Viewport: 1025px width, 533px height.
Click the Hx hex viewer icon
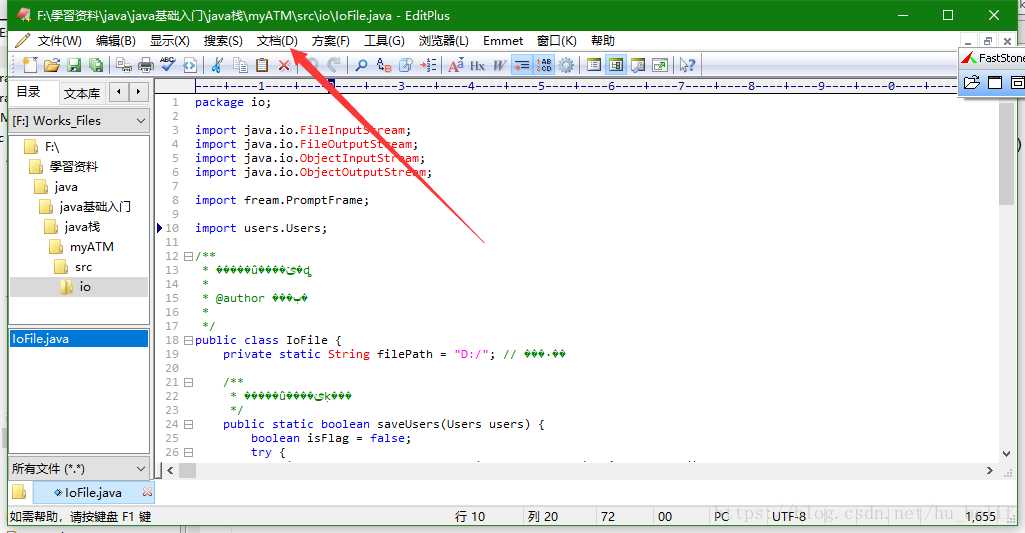coord(477,65)
